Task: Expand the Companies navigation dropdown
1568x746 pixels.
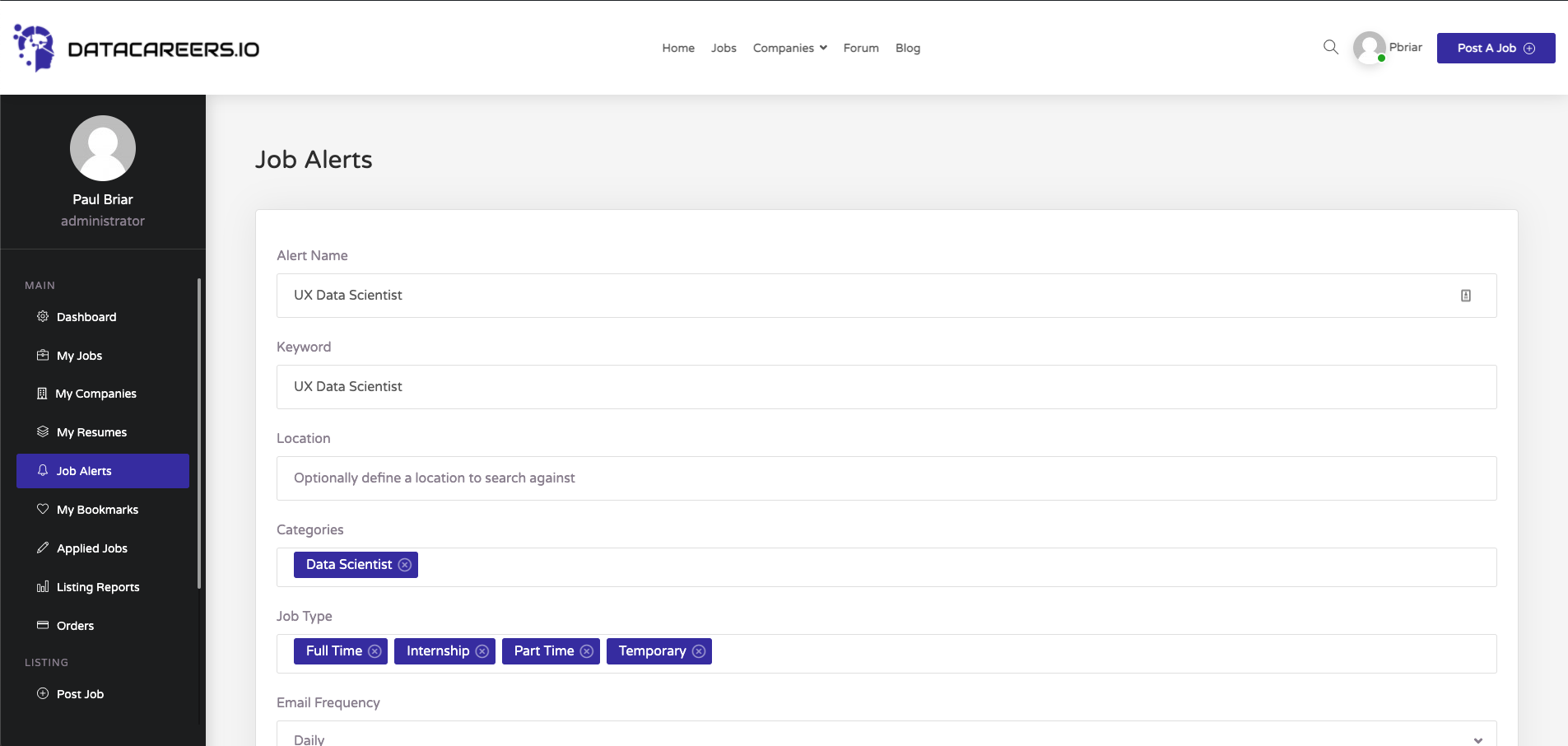Action: (789, 48)
